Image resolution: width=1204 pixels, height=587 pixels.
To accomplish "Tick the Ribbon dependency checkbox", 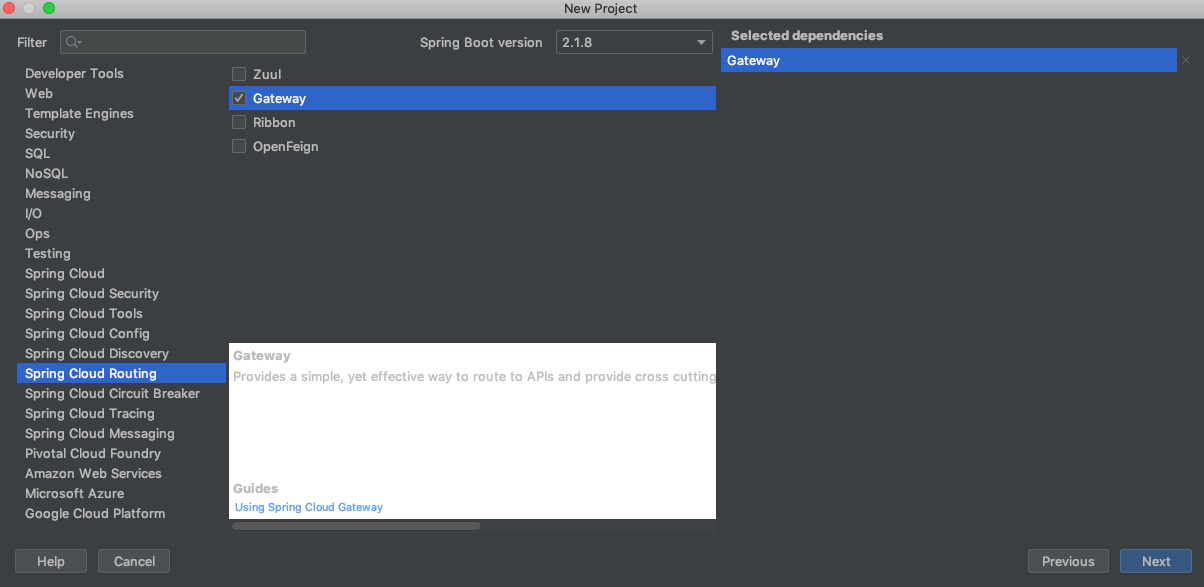I will (239, 122).
